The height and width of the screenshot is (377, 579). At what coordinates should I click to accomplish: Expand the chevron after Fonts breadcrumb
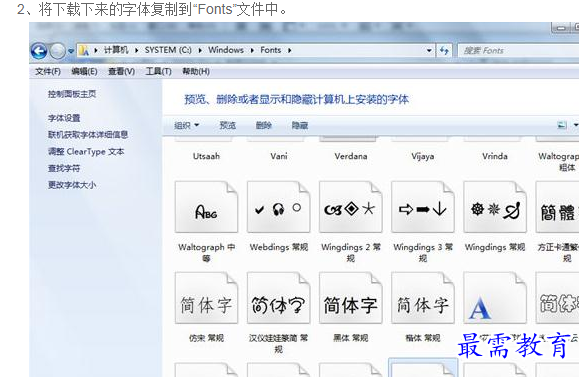coord(290,50)
